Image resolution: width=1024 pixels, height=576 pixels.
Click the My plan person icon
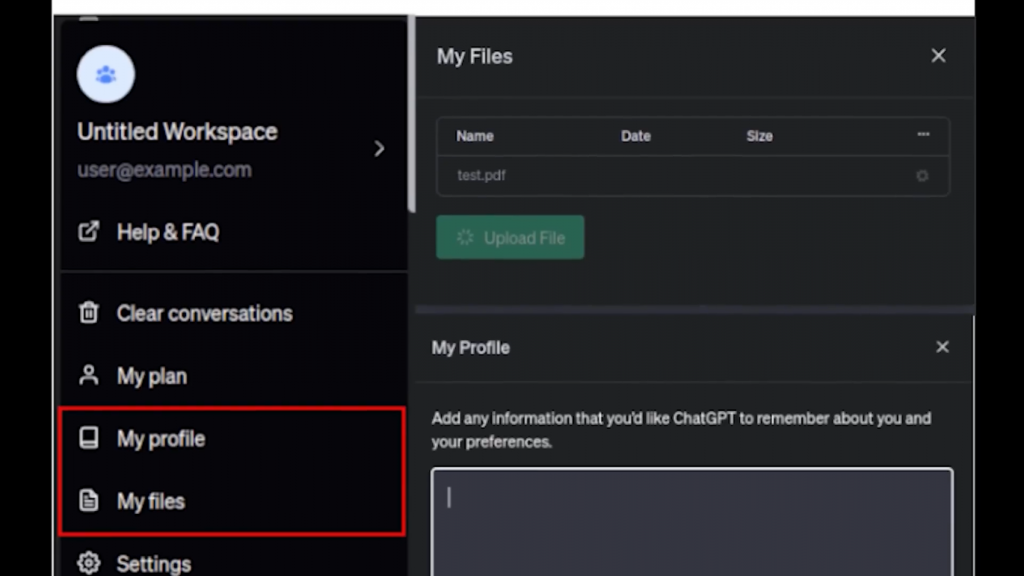89,376
